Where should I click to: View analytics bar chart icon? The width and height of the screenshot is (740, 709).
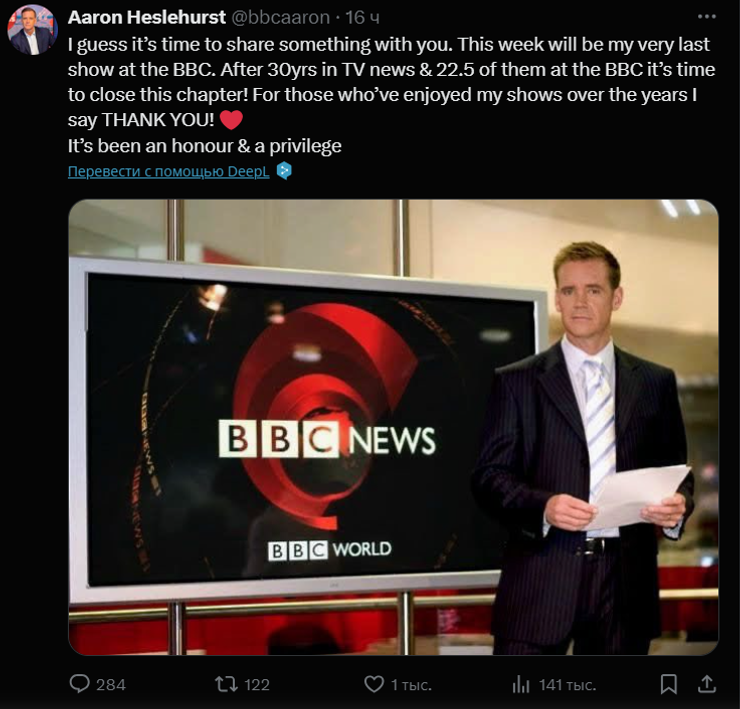click(521, 684)
